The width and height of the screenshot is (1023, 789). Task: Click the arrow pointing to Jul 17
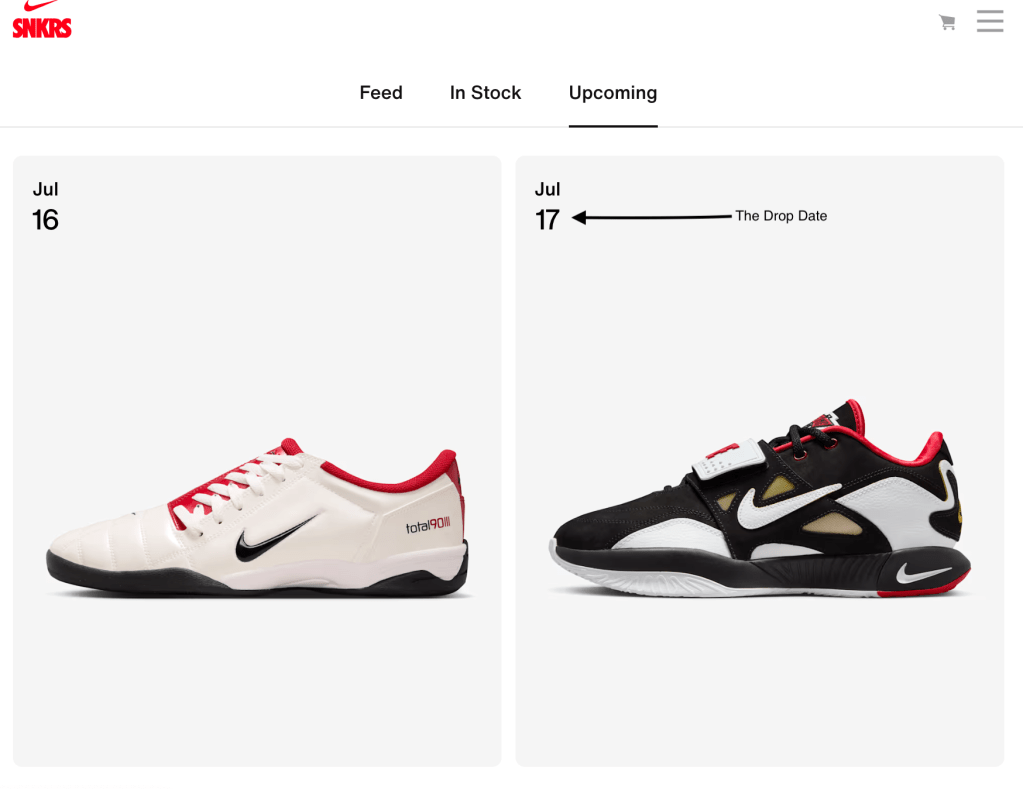[651, 217]
